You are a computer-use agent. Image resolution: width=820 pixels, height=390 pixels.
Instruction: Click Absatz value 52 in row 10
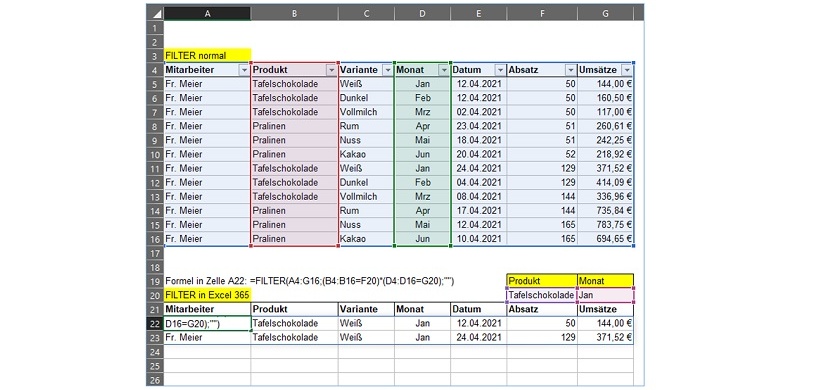542,154
